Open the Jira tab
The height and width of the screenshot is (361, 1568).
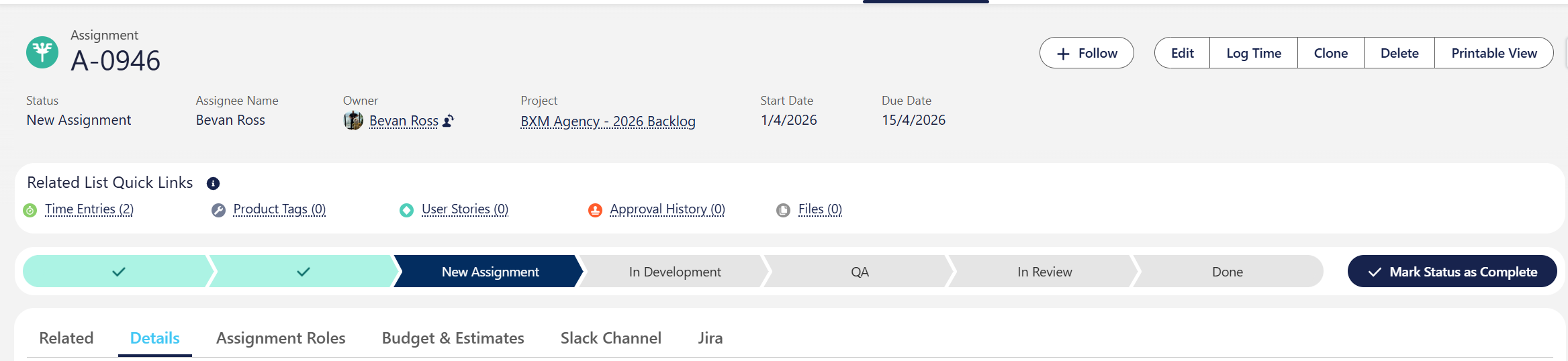pyautogui.click(x=710, y=338)
